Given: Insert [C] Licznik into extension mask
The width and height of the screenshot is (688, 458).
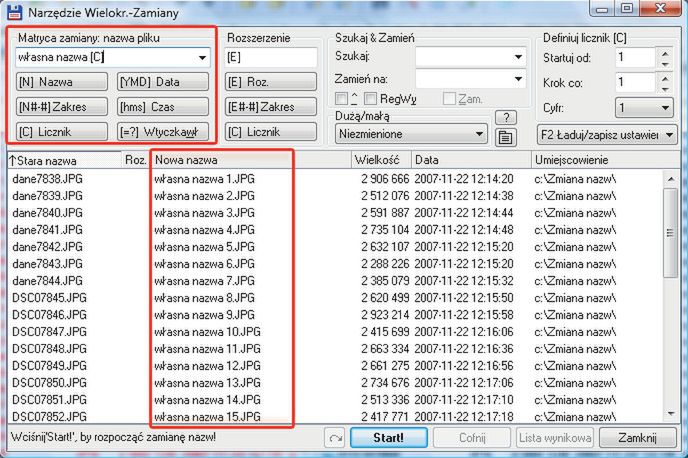Looking at the screenshot, I should (x=271, y=132).
